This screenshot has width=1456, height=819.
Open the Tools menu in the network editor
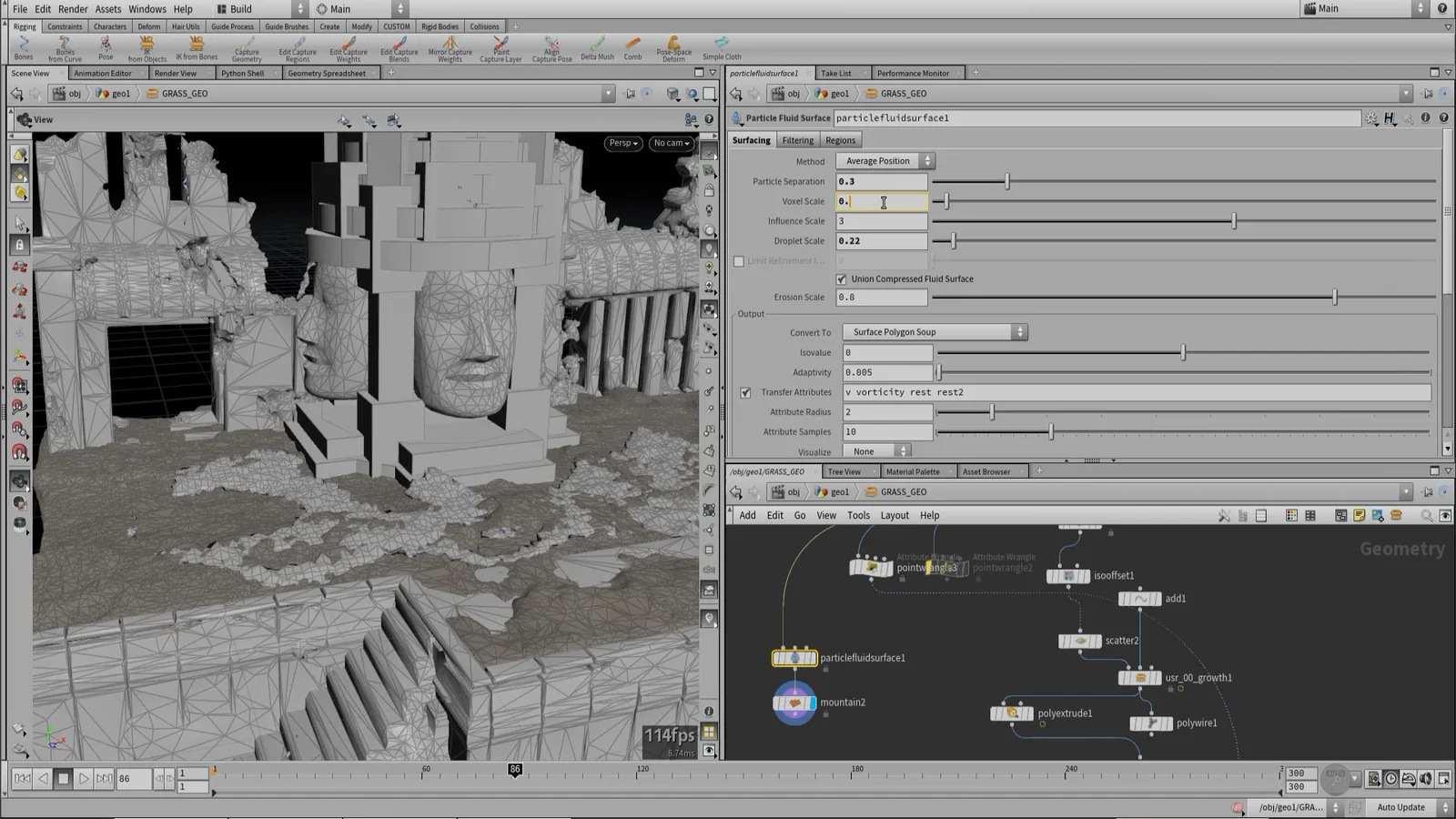point(857,515)
